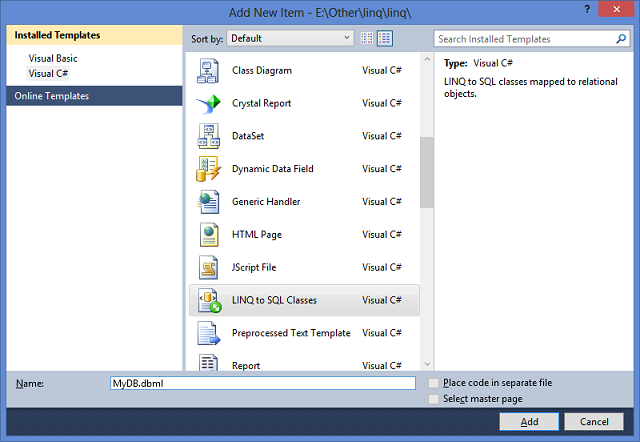
Task: Click the Class Diagram label
Action: pos(262,71)
